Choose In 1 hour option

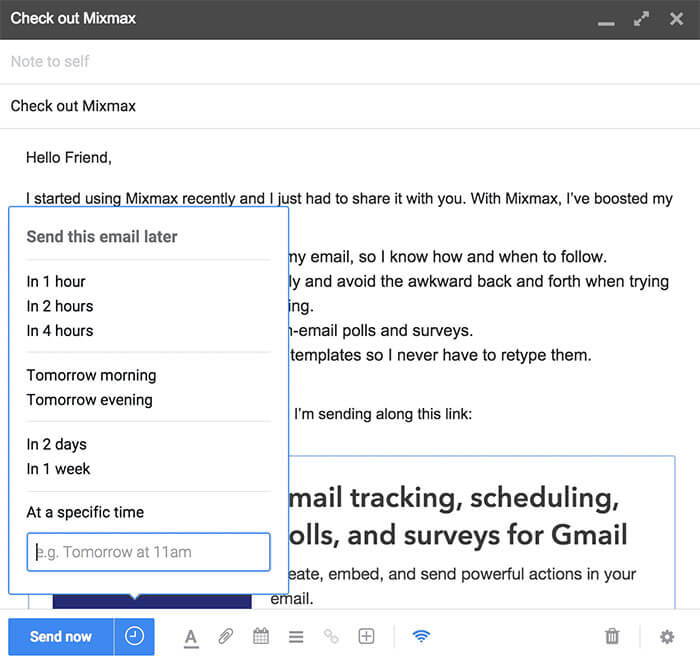56,282
